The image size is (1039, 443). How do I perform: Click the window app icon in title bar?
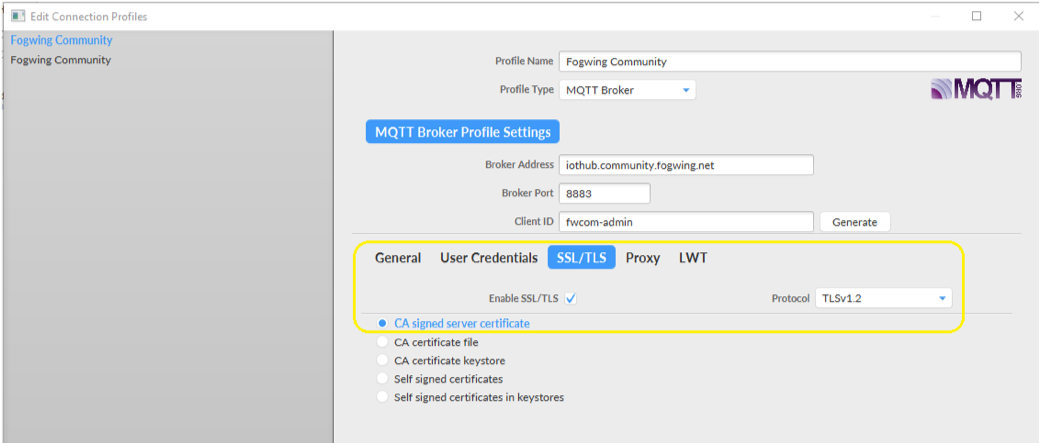pyautogui.click(x=18, y=16)
